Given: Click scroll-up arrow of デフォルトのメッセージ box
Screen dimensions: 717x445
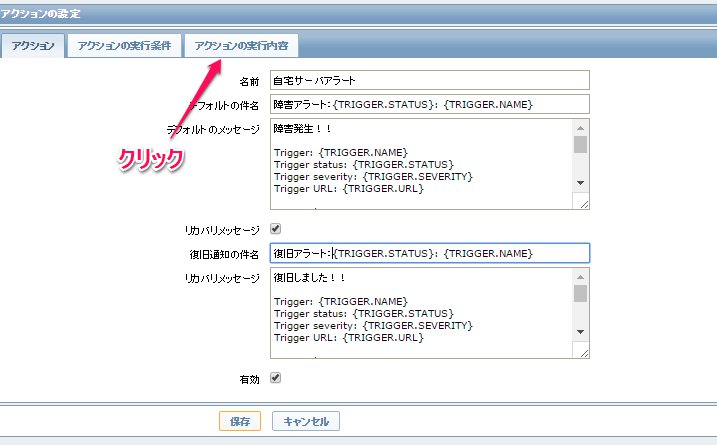Looking at the screenshot, I should pos(580,128).
